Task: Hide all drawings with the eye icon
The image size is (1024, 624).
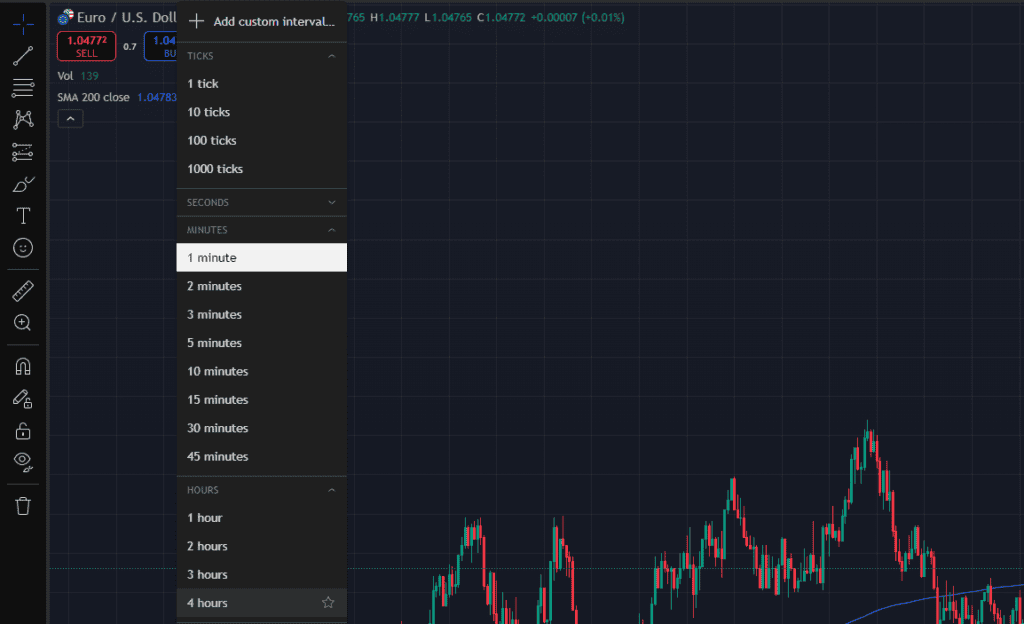Action: point(22,461)
